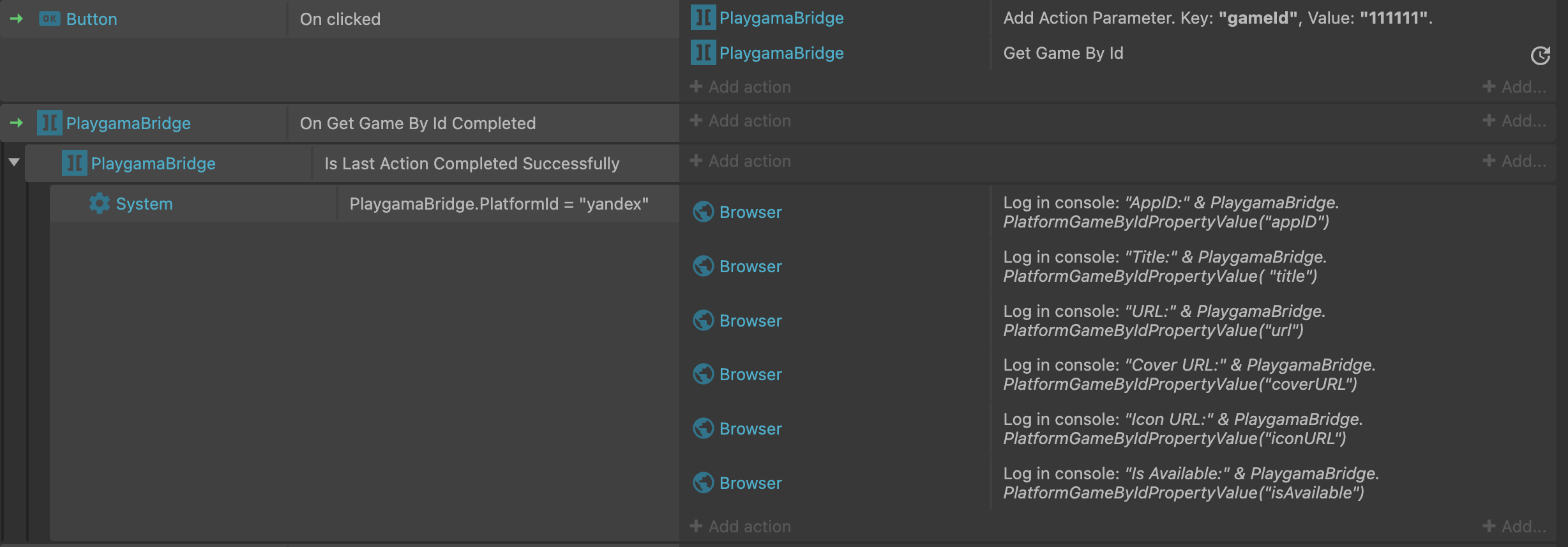Click green trigger arrow beside PlaygamaBridge event

click(17, 123)
